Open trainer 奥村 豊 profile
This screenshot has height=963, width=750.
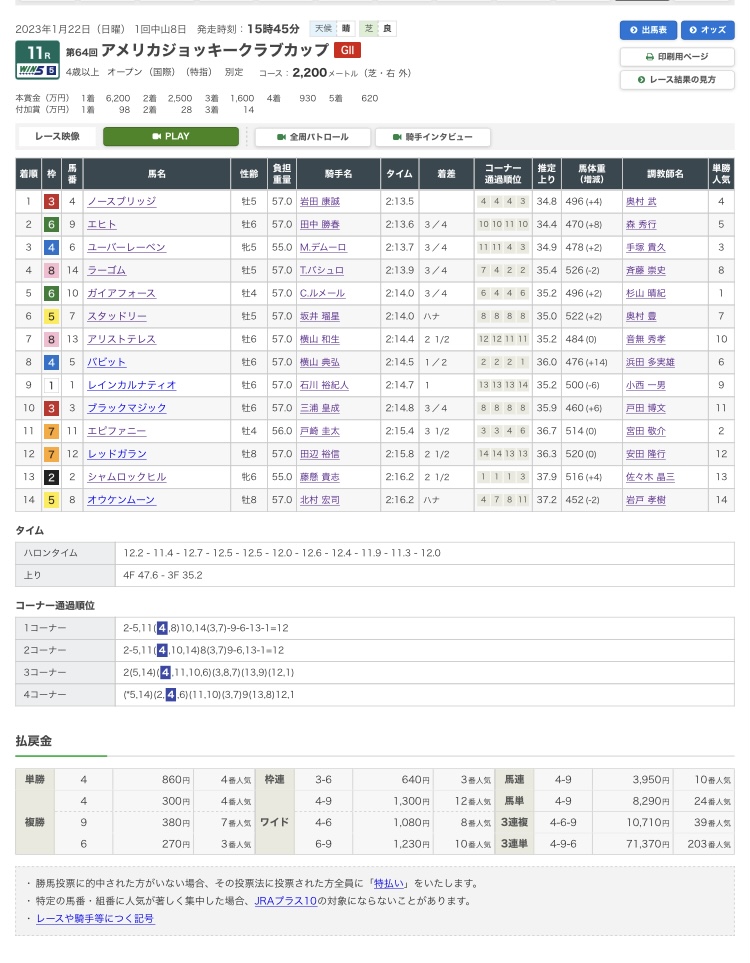(641, 316)
